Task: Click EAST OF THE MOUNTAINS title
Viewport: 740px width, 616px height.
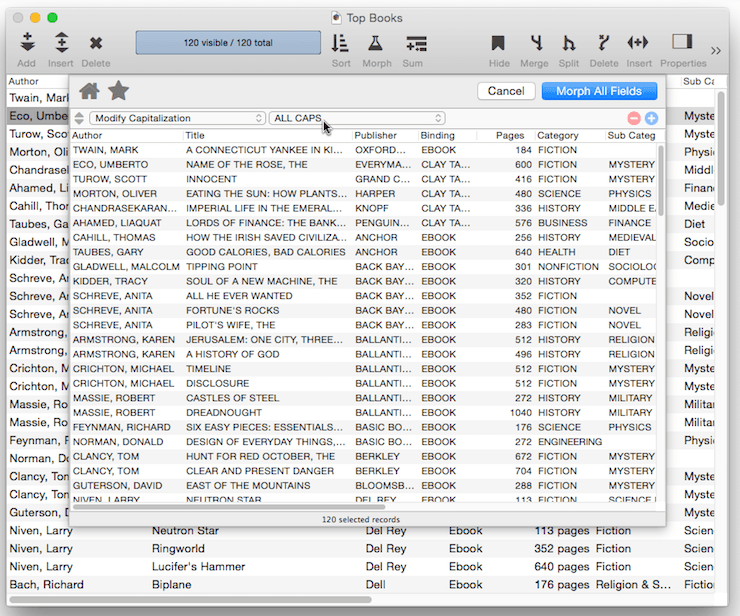Action: (x=248, y=486)
